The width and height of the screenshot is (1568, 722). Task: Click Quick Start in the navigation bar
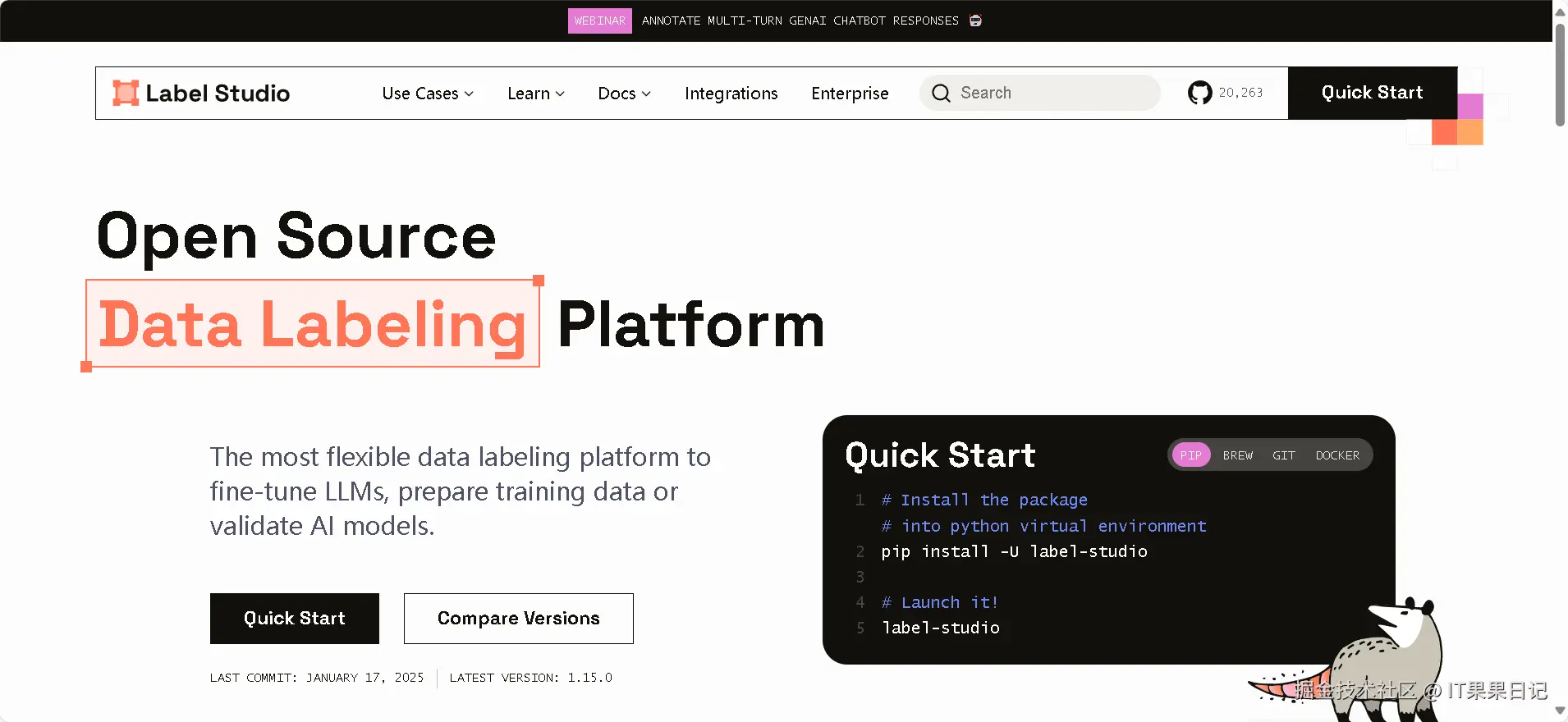coord(1373,93)
